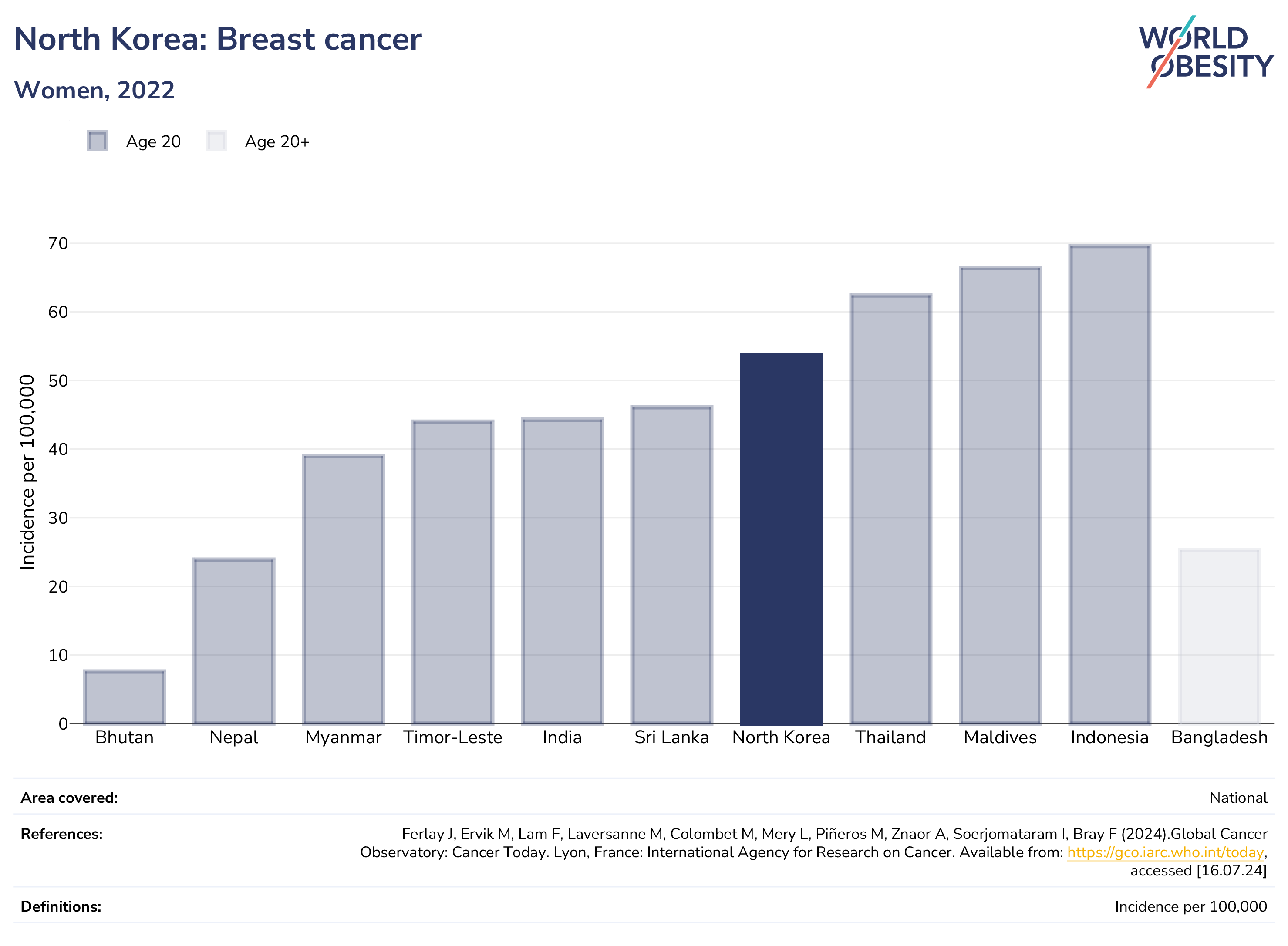The image size is (1288, 946).
Task: Click the World Obesity logo
Action: coord(1206,51)
